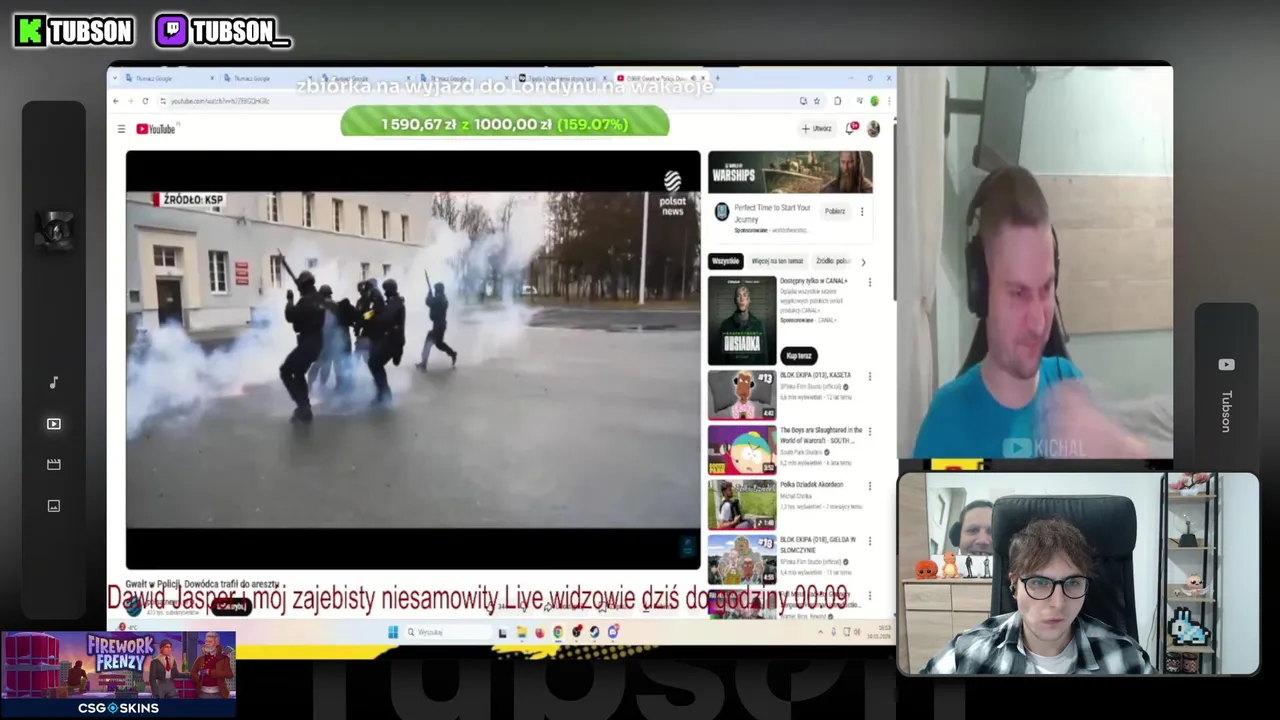This screenshot has width=1280, height=720.
Task: Open the YouTube hamburger menu
Action: point(121,129)
